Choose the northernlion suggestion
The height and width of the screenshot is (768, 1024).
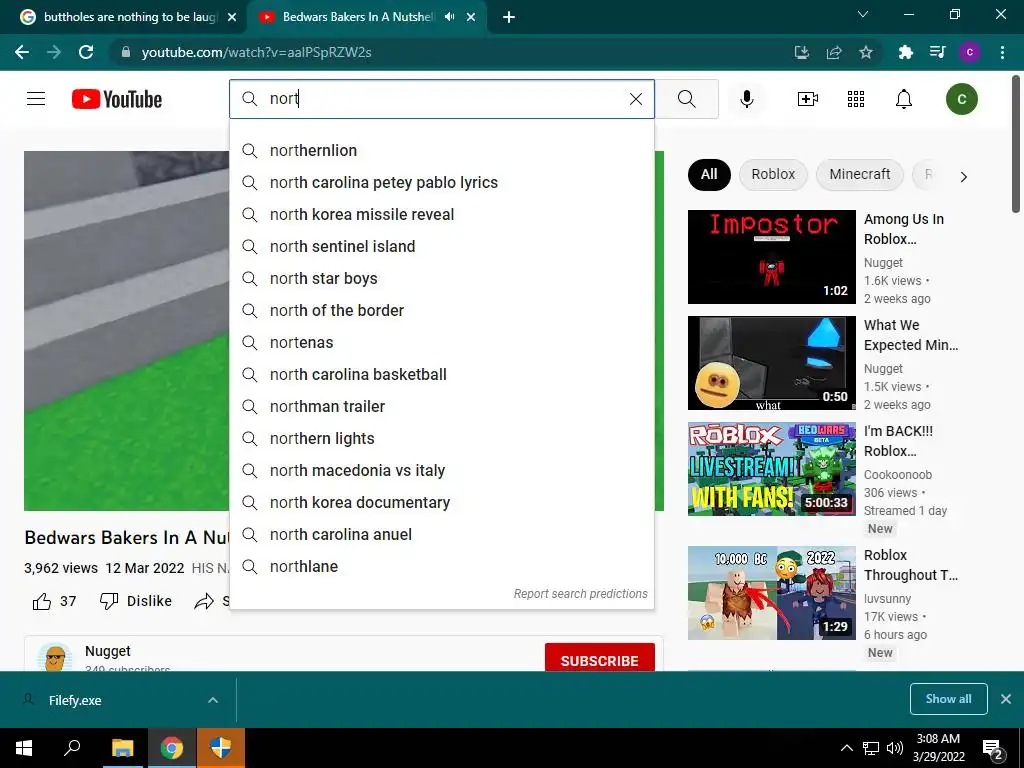(x=441, y=150)
